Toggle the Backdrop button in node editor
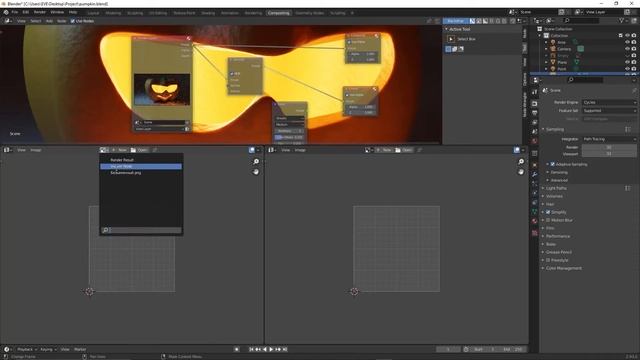Image resolution: width=640 pixels, height=360 pixels. tap(456, 21)
